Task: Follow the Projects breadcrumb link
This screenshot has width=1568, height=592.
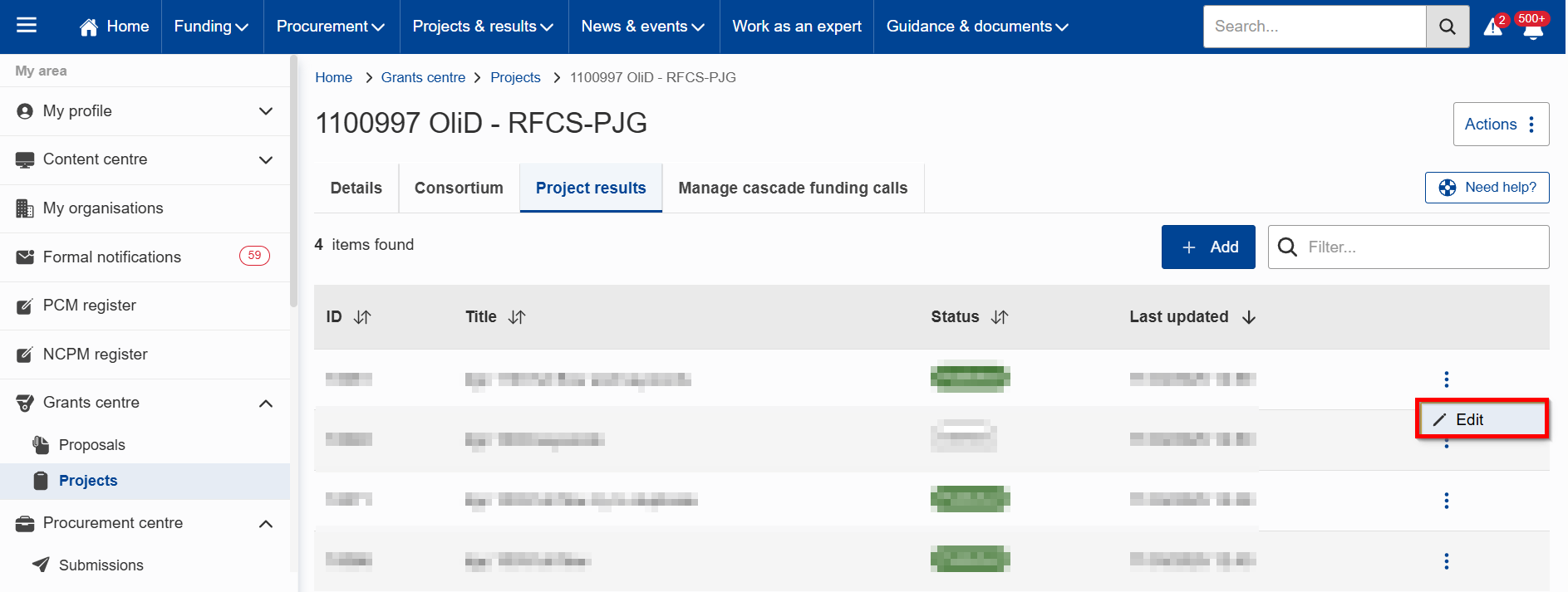Action: point(515,77)
